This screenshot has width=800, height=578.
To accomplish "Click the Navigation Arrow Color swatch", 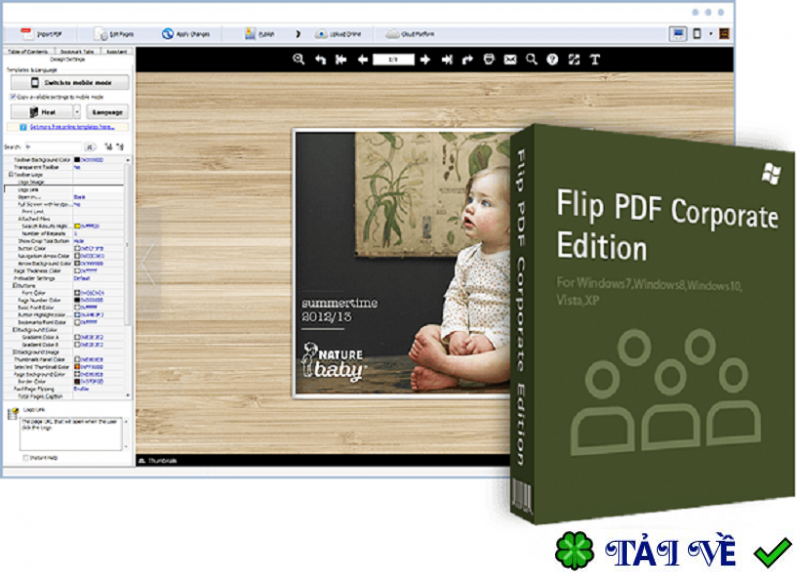I will coord(77,256).
